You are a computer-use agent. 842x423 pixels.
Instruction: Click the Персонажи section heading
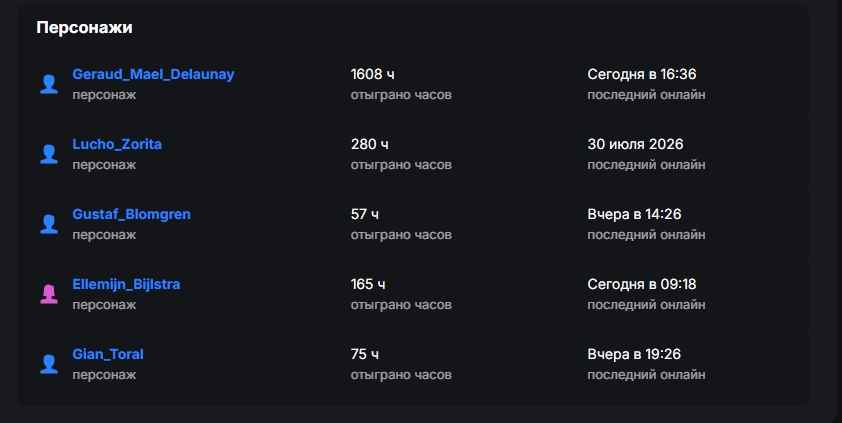point(84,27)
